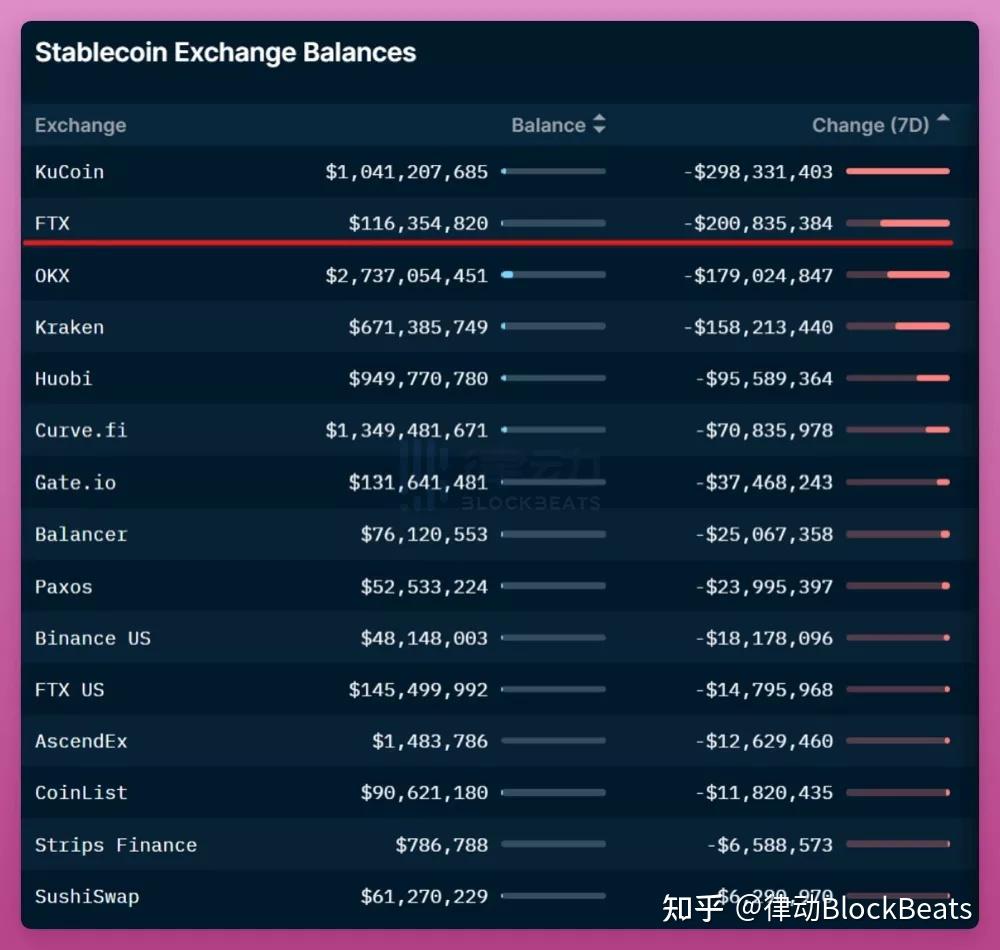Open the KuCoin exchange entry

click(x=69, y=171)
